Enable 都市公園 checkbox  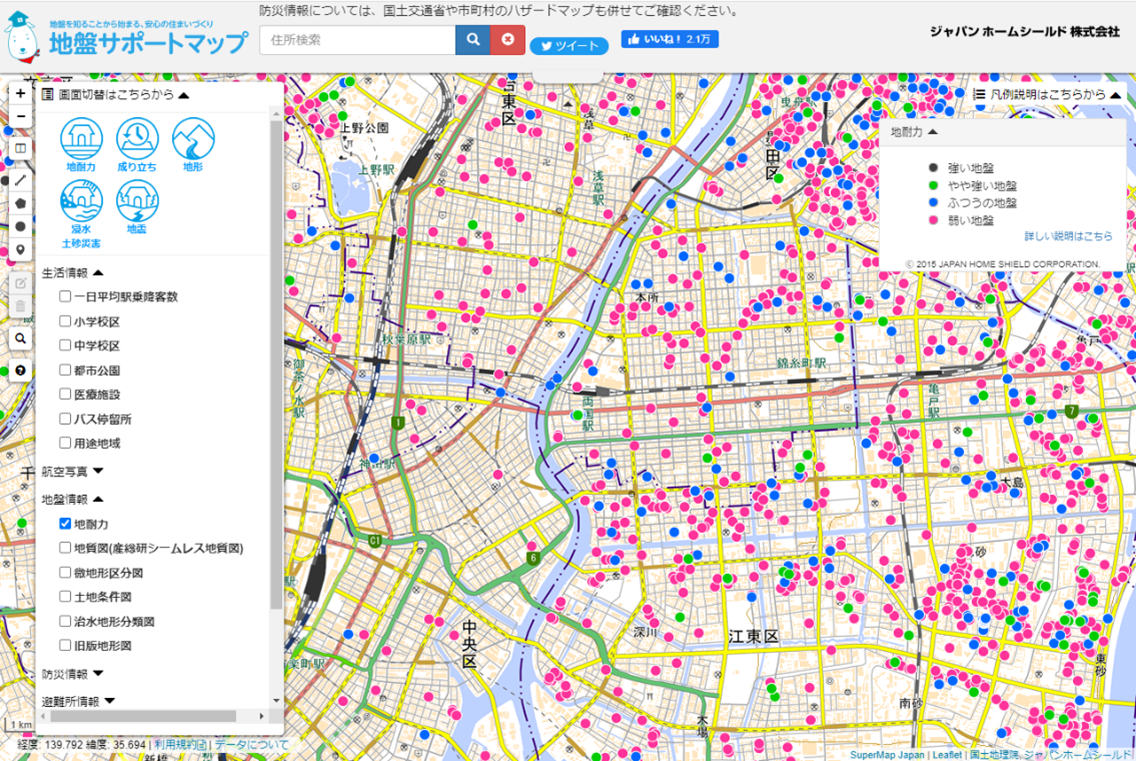pyautogui.click(x=65, y=370)
